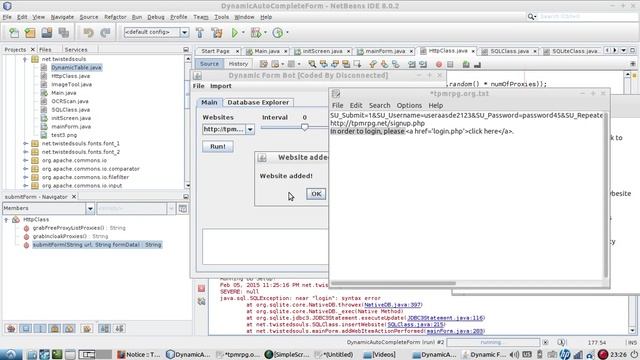Switch to the History view of the editor

pos(238,64)
